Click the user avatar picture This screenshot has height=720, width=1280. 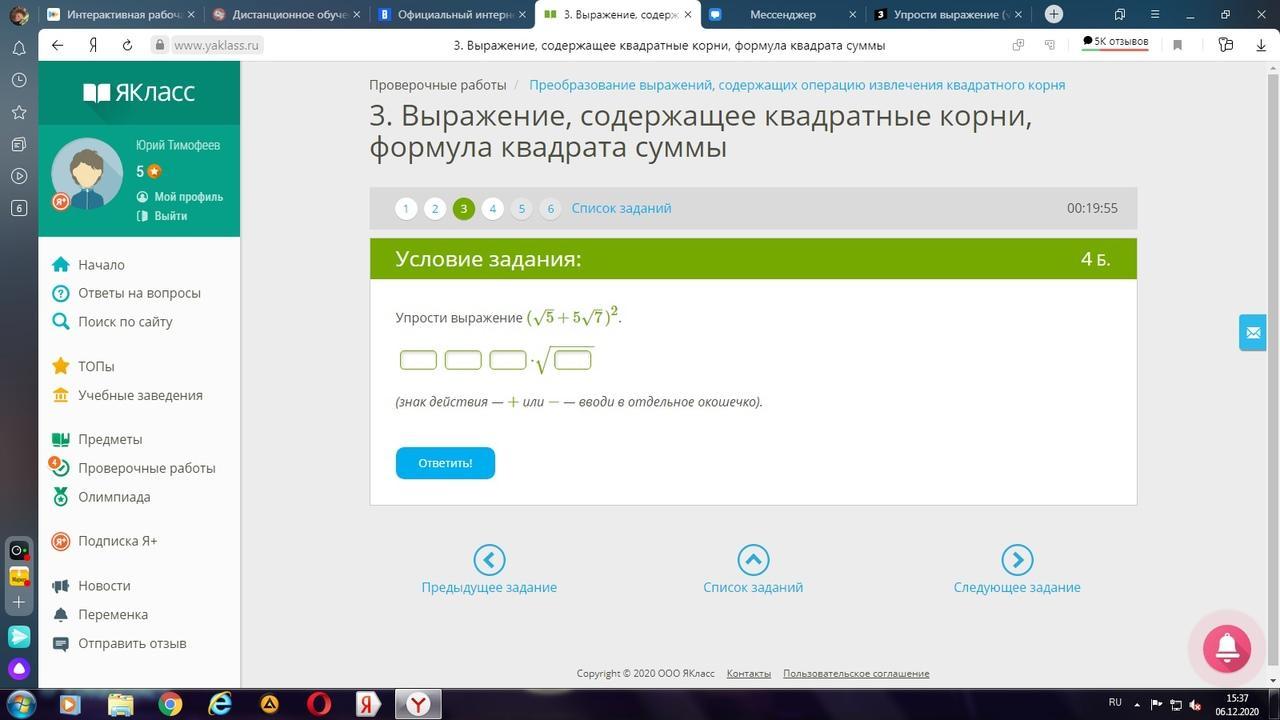87,174
